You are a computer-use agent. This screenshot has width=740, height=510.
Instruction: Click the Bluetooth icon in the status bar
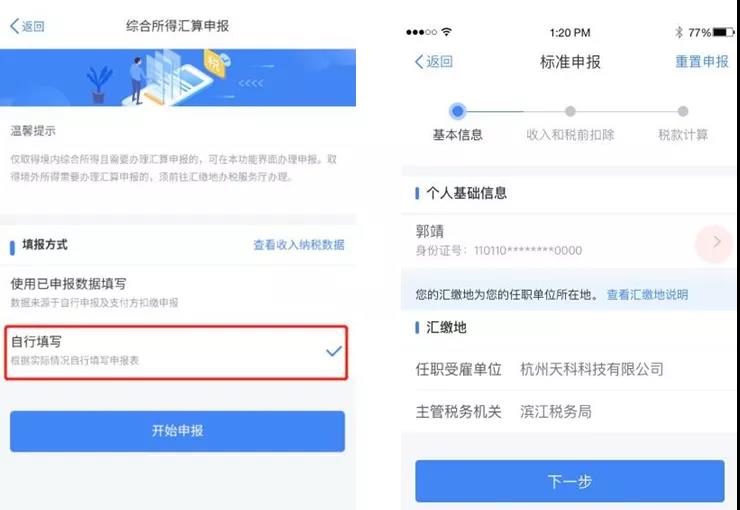tap(679, 33)
